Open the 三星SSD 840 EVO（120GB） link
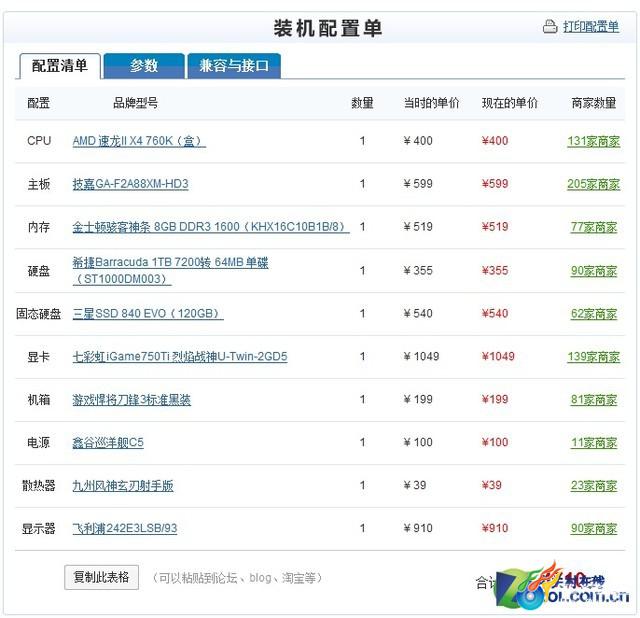This screenshot has height=618, width=640. pyautogui.click(x=148, y=313)
